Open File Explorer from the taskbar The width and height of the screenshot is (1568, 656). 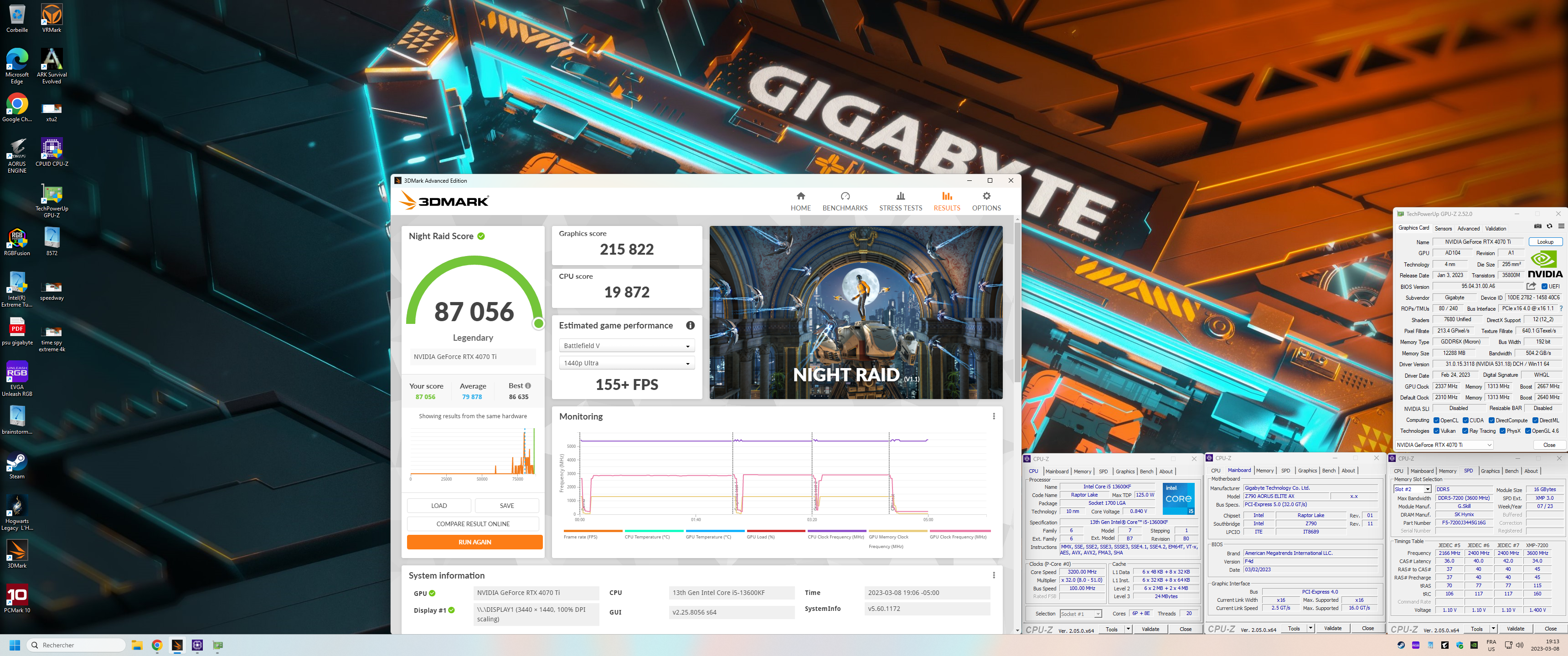[x=137, y=645]
